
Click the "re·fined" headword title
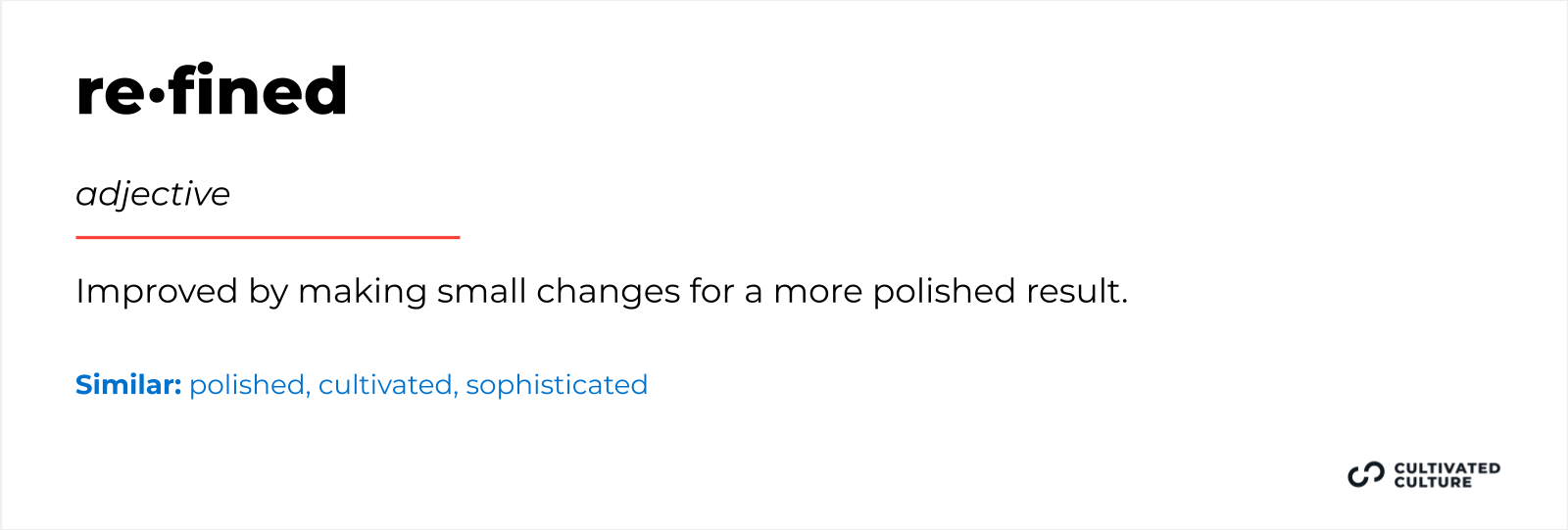(212, 91)
